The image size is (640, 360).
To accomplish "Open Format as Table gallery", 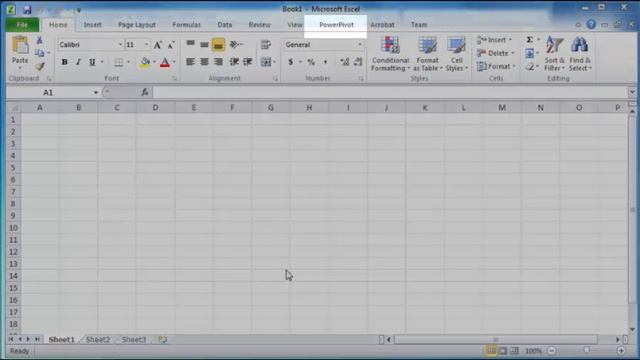I will point(427,54).
